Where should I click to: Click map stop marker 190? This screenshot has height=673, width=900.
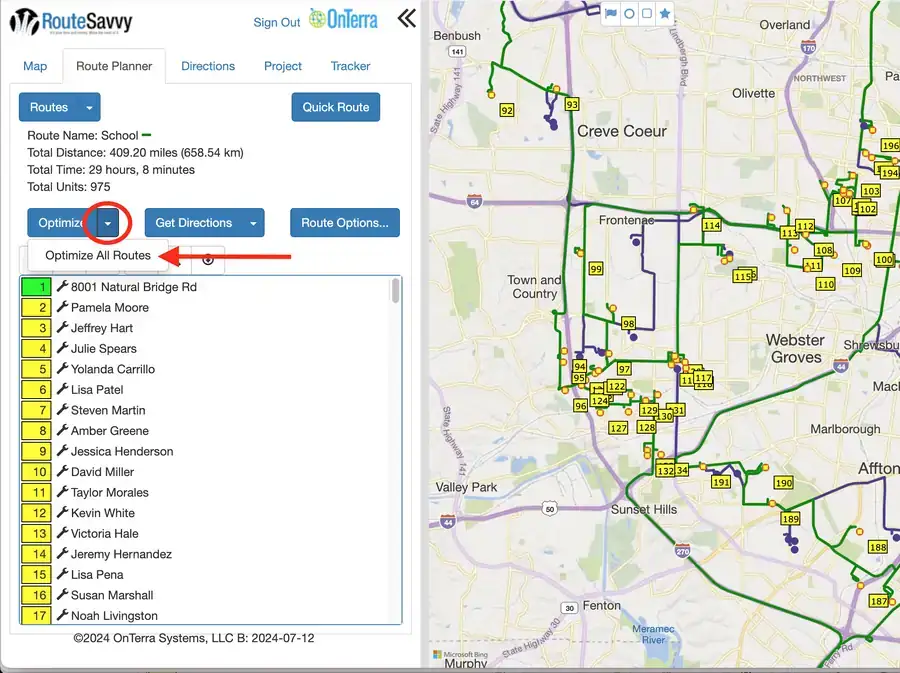[783, 483]
